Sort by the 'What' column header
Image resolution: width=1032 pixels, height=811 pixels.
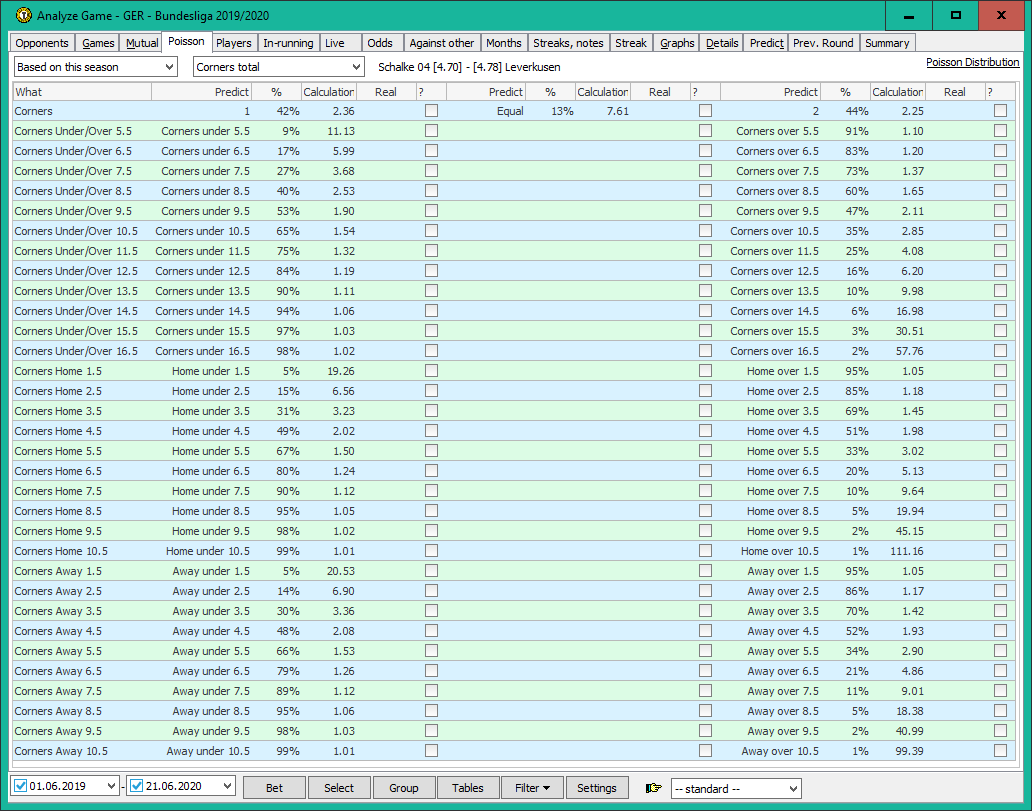coord(80,92)
